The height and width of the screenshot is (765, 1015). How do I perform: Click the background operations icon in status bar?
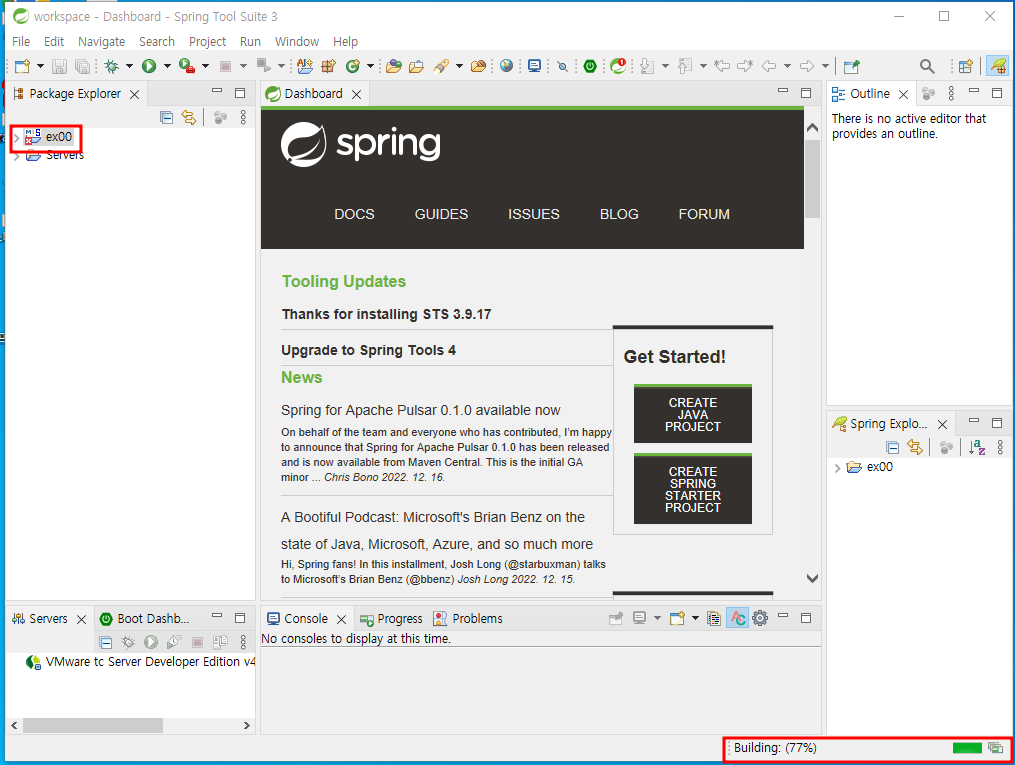pos(995,748)
